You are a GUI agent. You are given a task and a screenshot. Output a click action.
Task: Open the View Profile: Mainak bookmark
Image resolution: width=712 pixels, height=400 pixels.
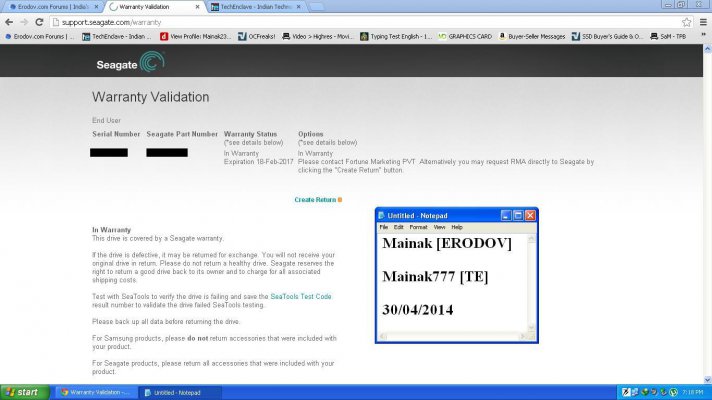[196, 36]
